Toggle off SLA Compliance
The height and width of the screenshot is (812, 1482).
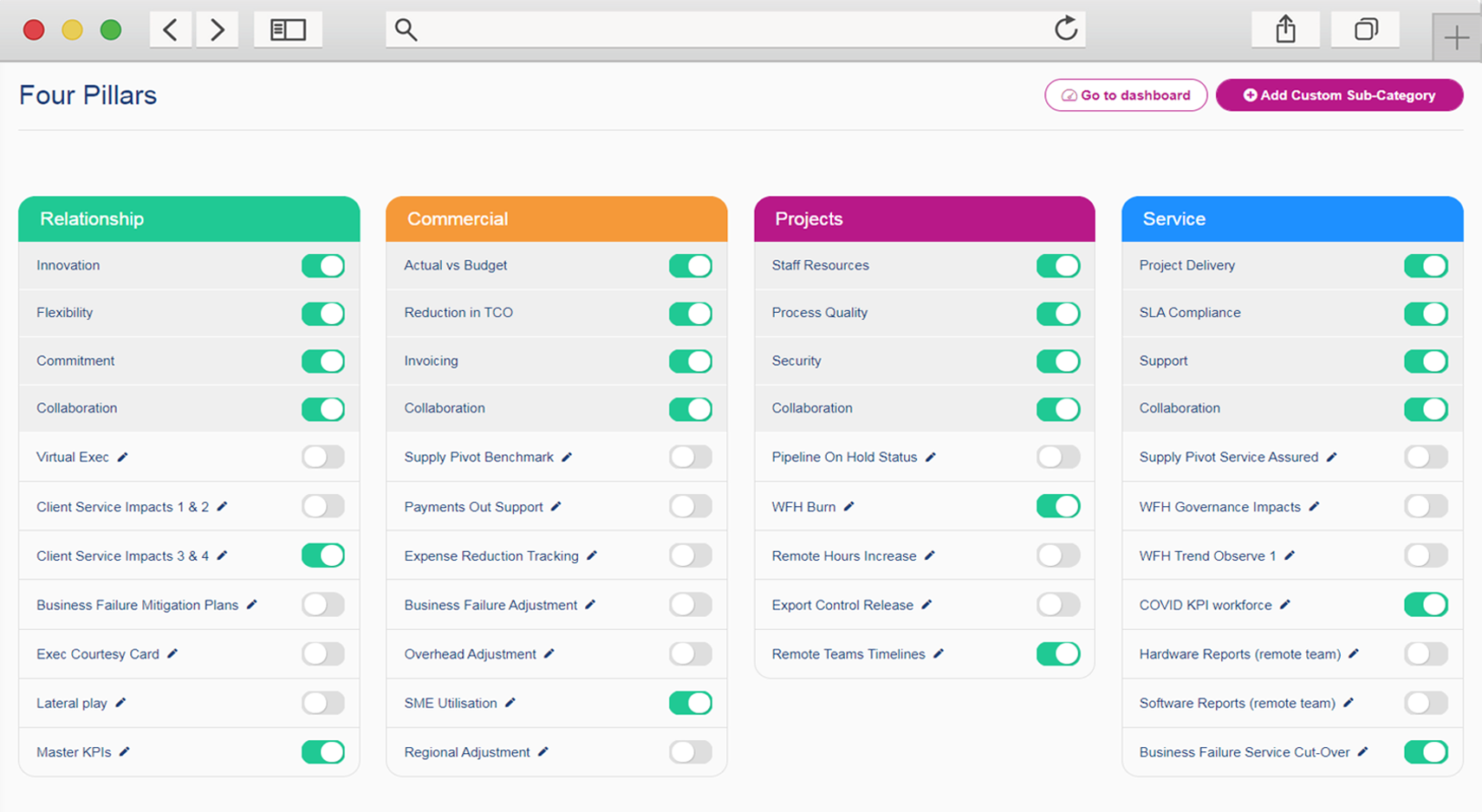[1426, 313]
